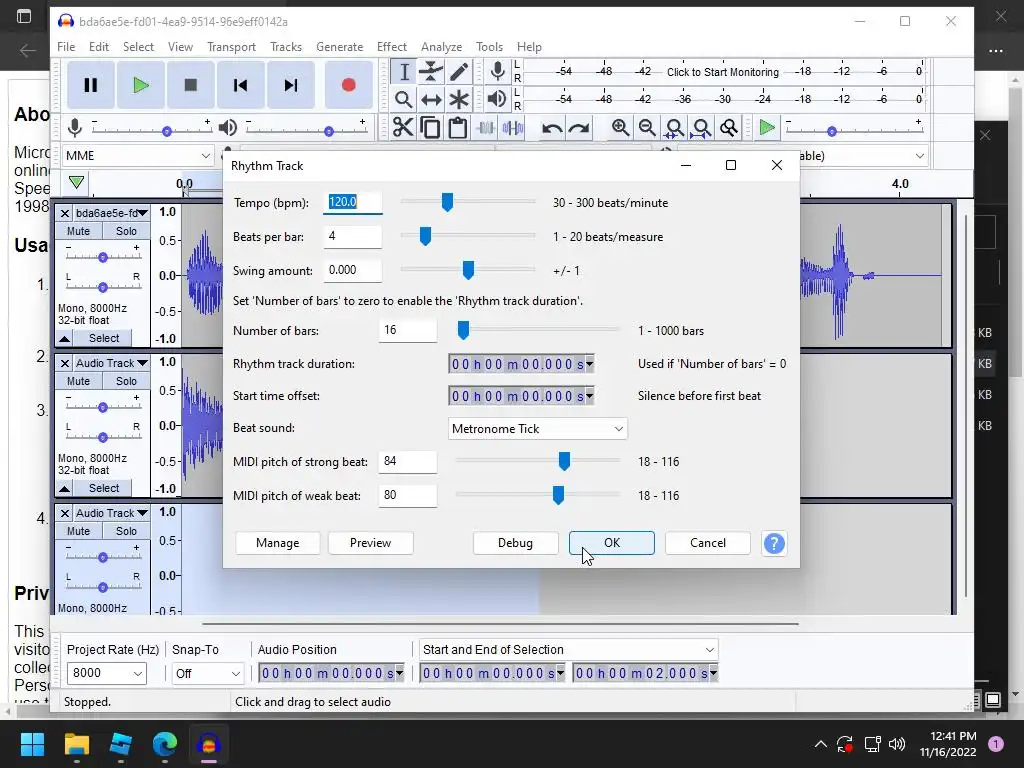Image resolution: width=1024 pixels, height=768 pixels.
Task: Click the Stop transport button
Action: coord(191,85)
